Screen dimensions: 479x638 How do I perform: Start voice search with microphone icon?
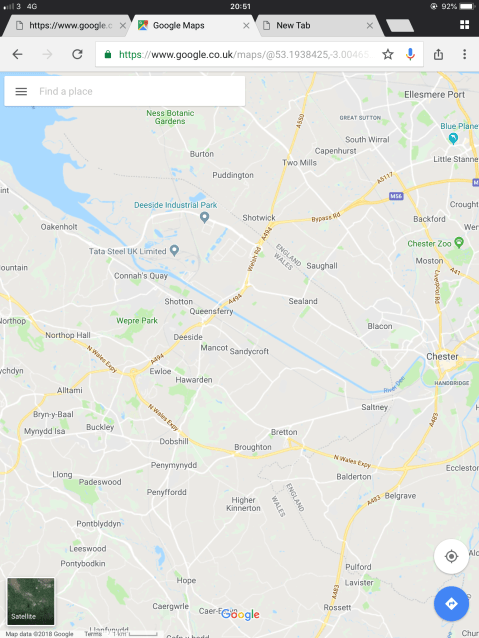[x=410, y=54]
